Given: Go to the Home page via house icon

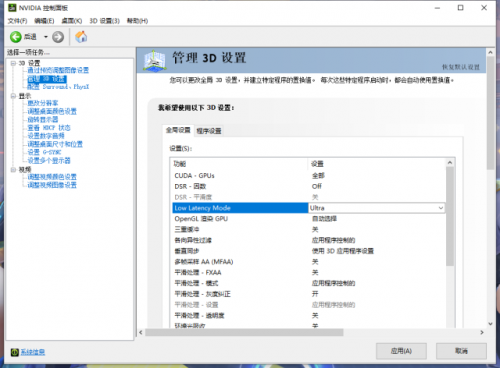Looking at the screenshot, I should tap(81, 37).
